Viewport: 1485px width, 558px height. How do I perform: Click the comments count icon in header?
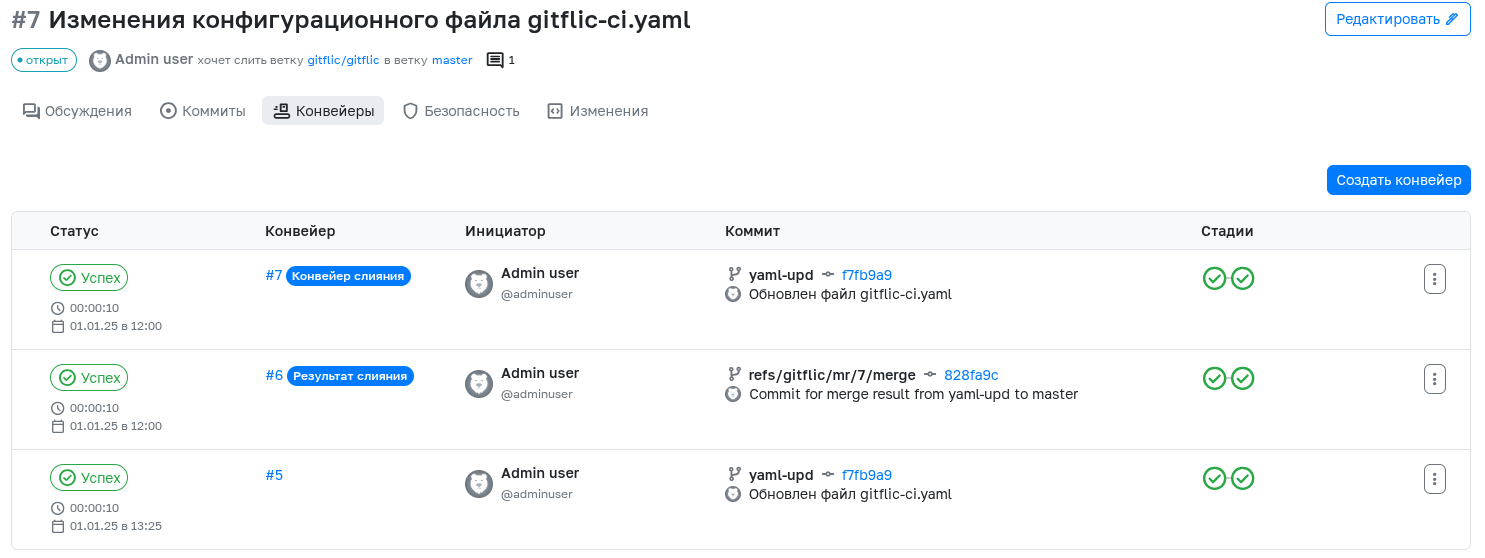[x=495, y=60]
